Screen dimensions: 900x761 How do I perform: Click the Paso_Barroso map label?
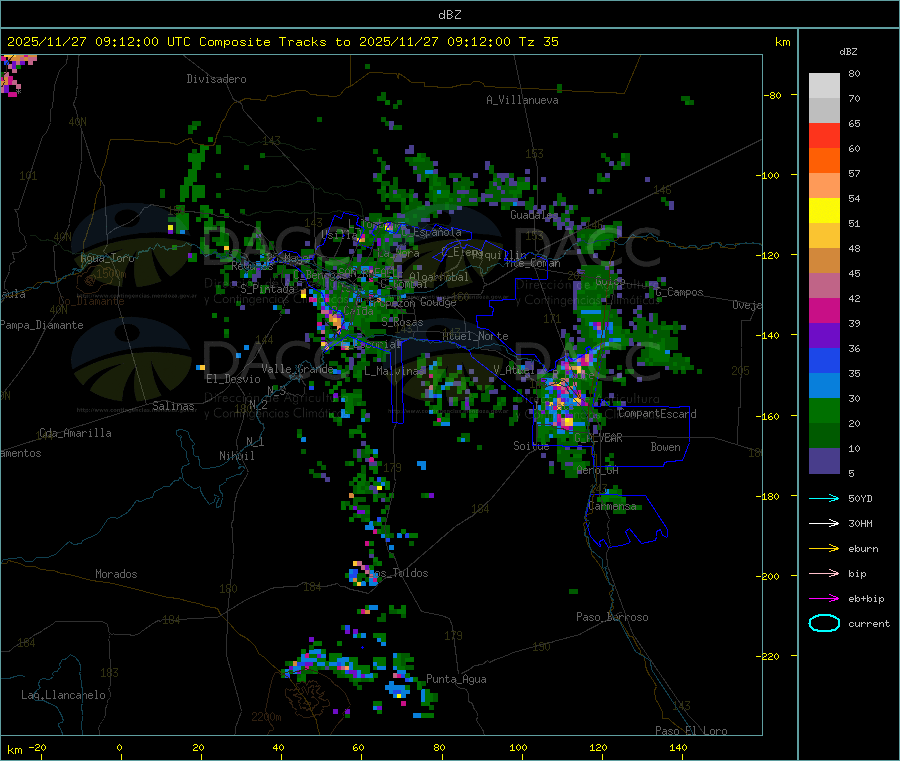click(x=612, y=617)
